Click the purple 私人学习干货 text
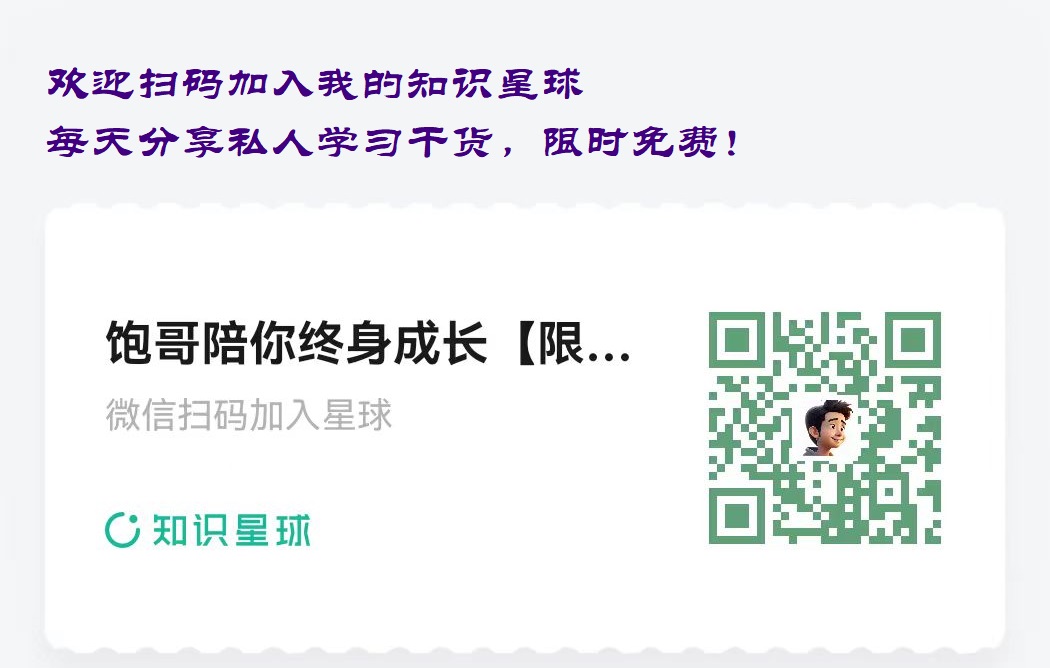Viewport: 1050px width, 668px height. tap(360, 142)
